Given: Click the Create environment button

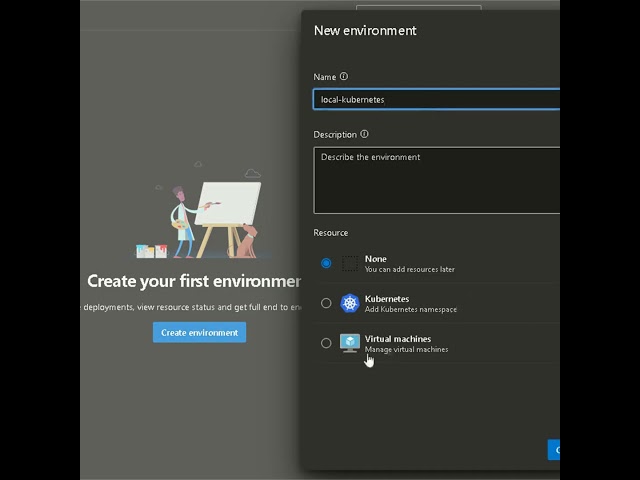Looking at the screenshot, I should (200, 333).
